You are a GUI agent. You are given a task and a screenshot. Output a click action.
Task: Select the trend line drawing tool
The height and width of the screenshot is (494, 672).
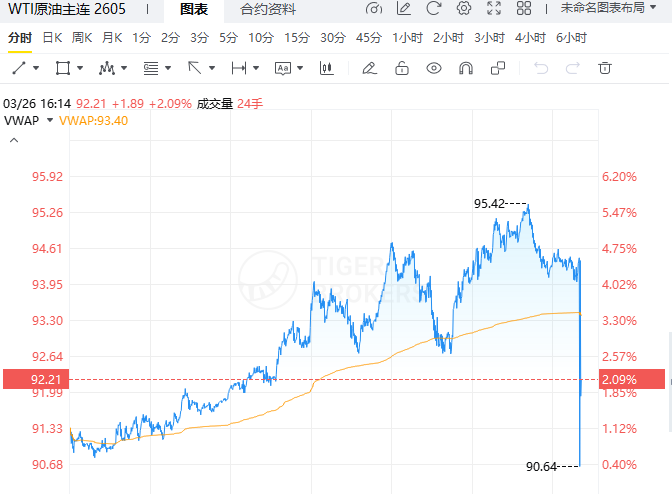tap(19, 69)
